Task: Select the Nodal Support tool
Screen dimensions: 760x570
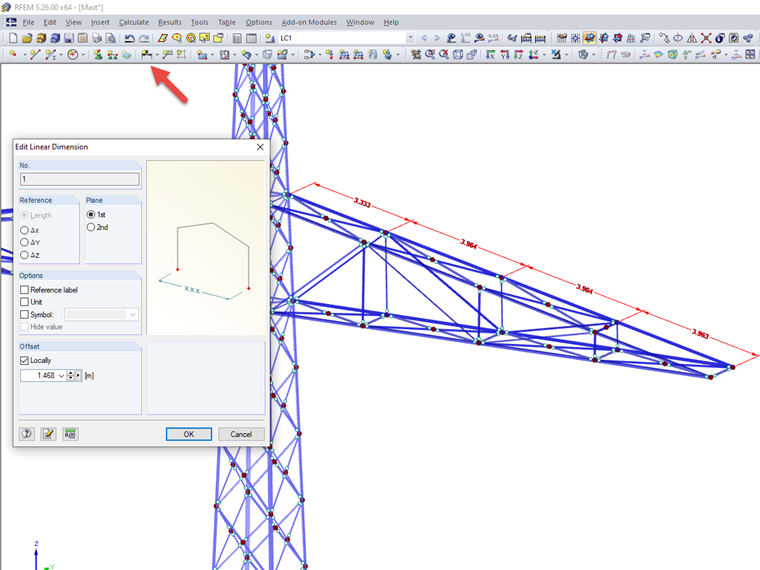Action: pos(98,54)
